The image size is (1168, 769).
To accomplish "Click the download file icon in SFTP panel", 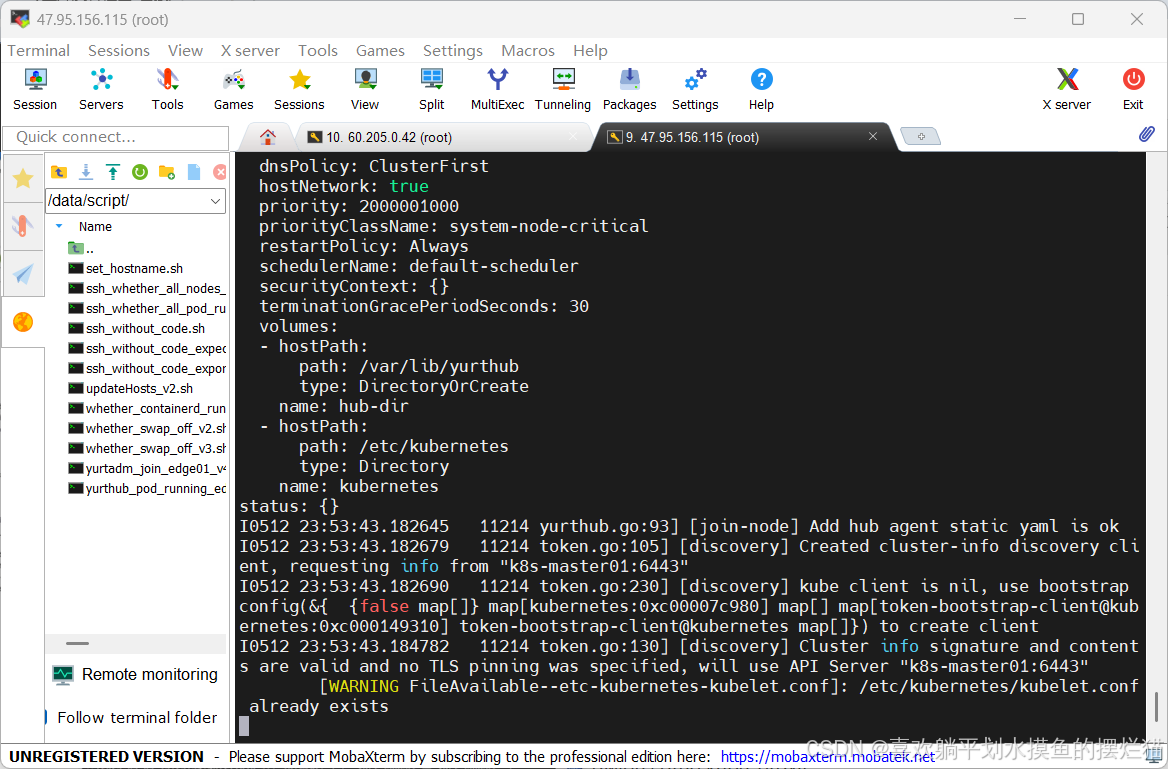I will click(86, 172).
